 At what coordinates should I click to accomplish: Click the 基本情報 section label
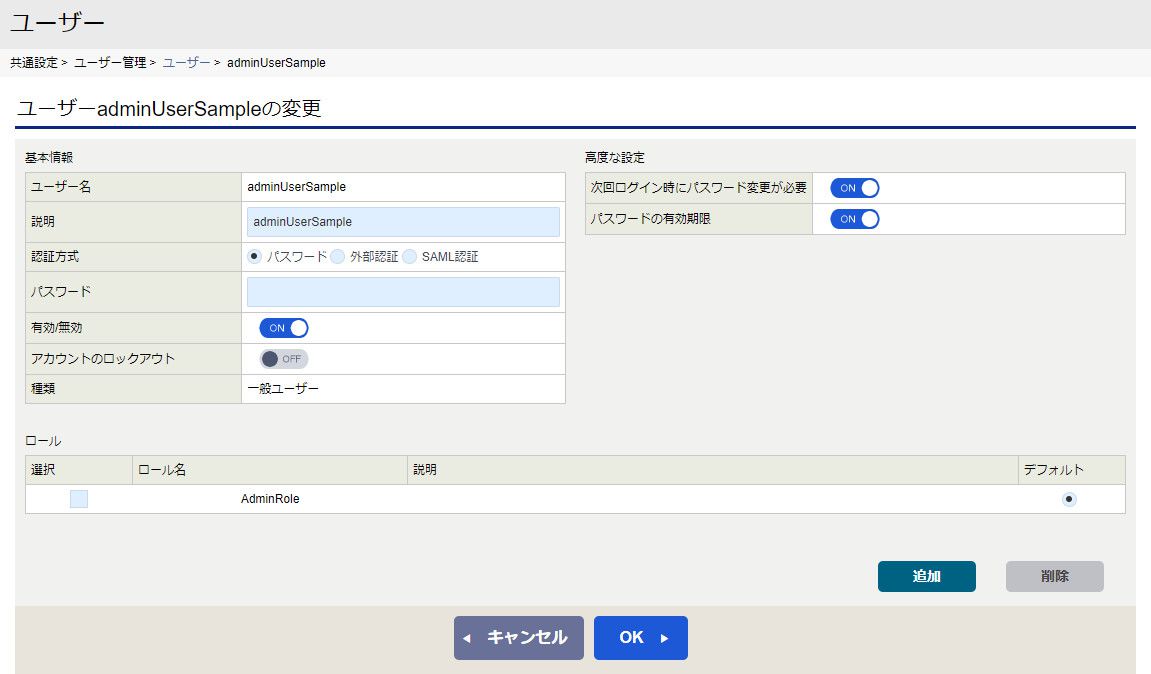point(48,157)
